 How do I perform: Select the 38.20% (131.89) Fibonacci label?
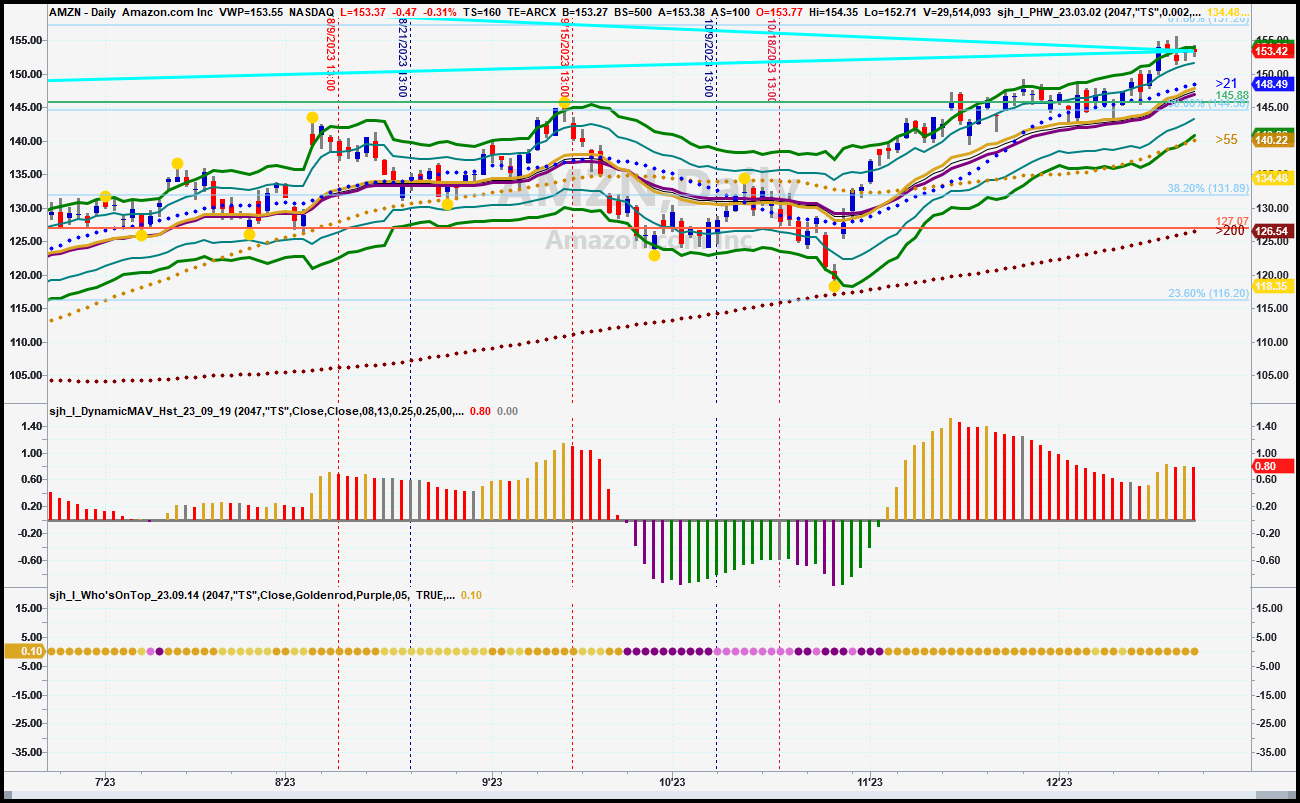(1208, 188)
